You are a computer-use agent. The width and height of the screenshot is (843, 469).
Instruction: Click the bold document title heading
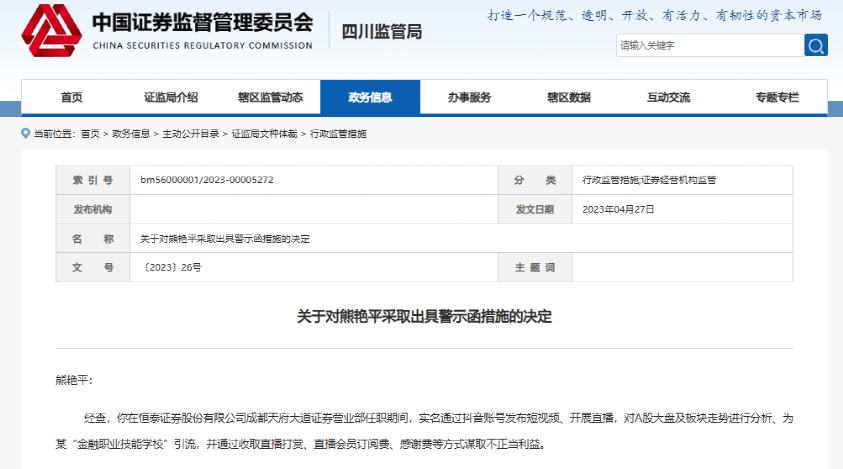click(x=424, y=316)
